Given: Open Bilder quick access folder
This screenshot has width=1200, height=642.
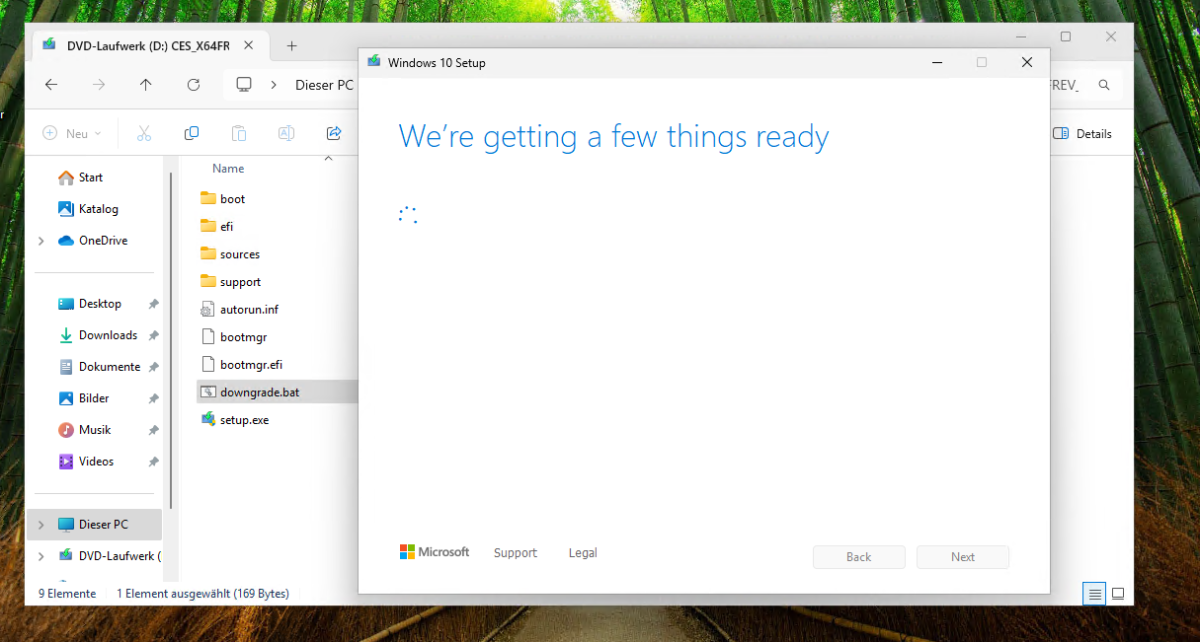Looking at the screenshot, I should (93, 398).
